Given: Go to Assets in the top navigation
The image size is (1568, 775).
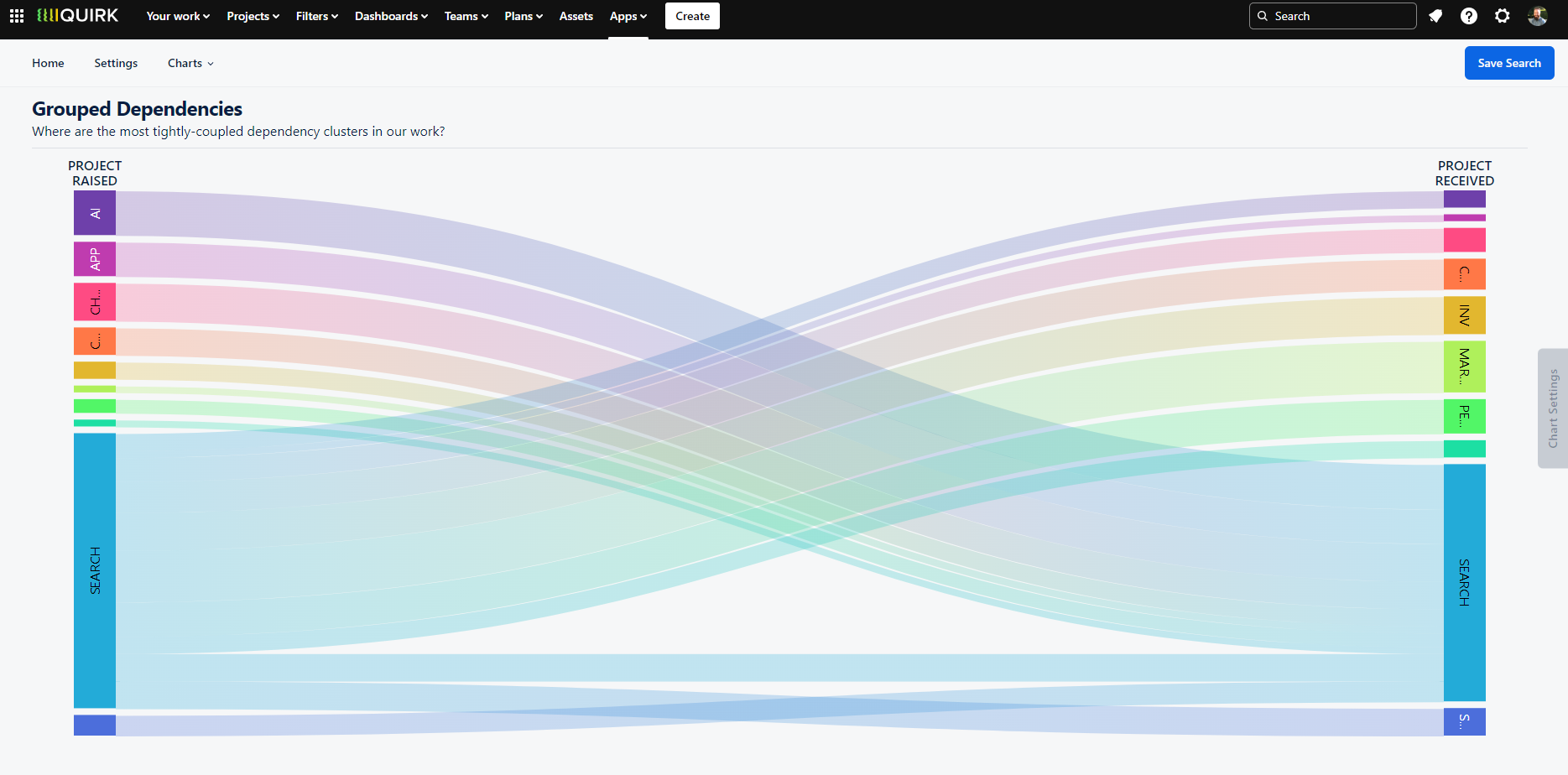Looking at the screenshot, I should (576, 16).
